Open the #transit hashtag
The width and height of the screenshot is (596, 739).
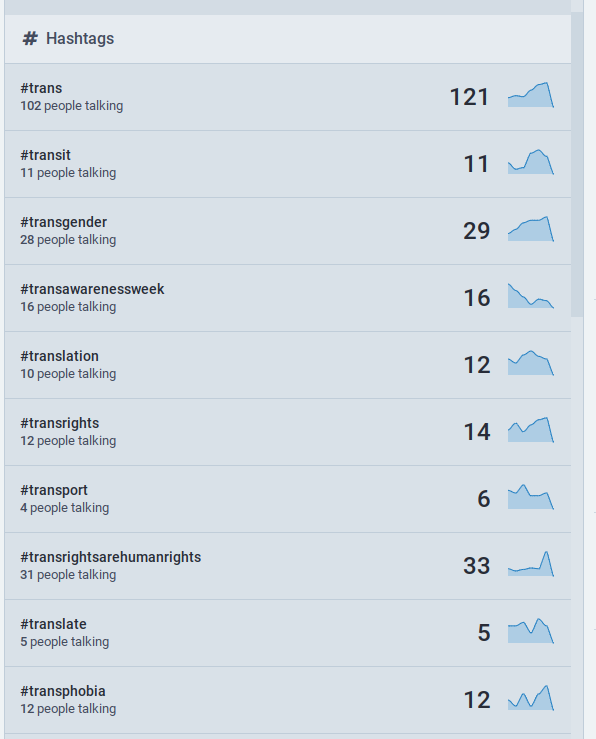click(x=45, y=155)
